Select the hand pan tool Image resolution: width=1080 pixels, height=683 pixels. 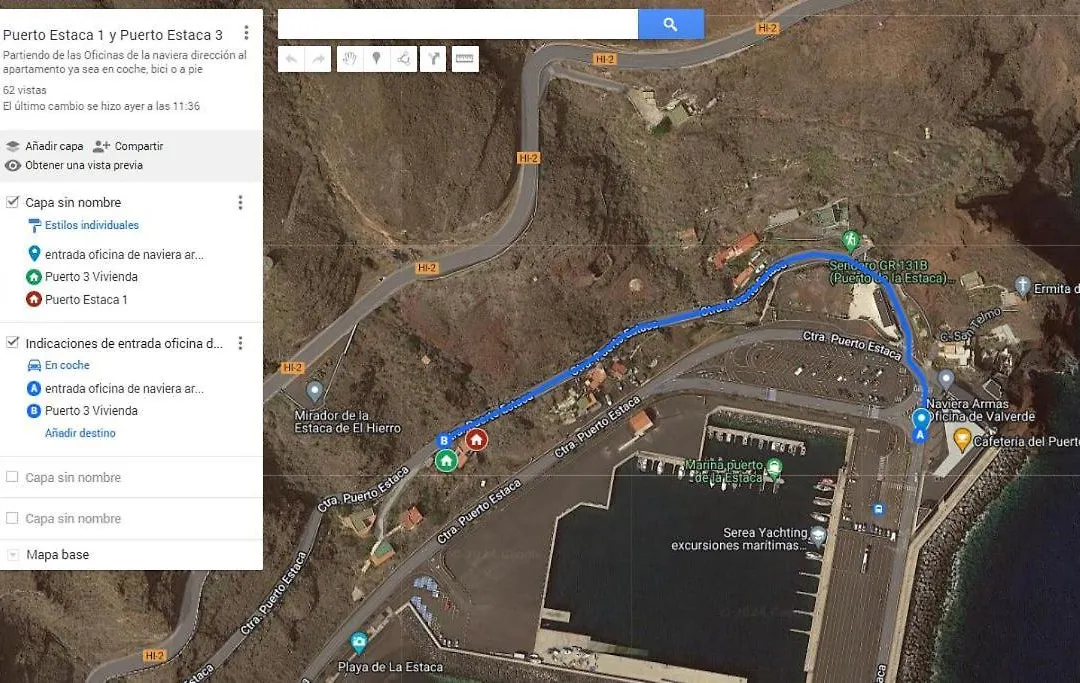(350, 59)
